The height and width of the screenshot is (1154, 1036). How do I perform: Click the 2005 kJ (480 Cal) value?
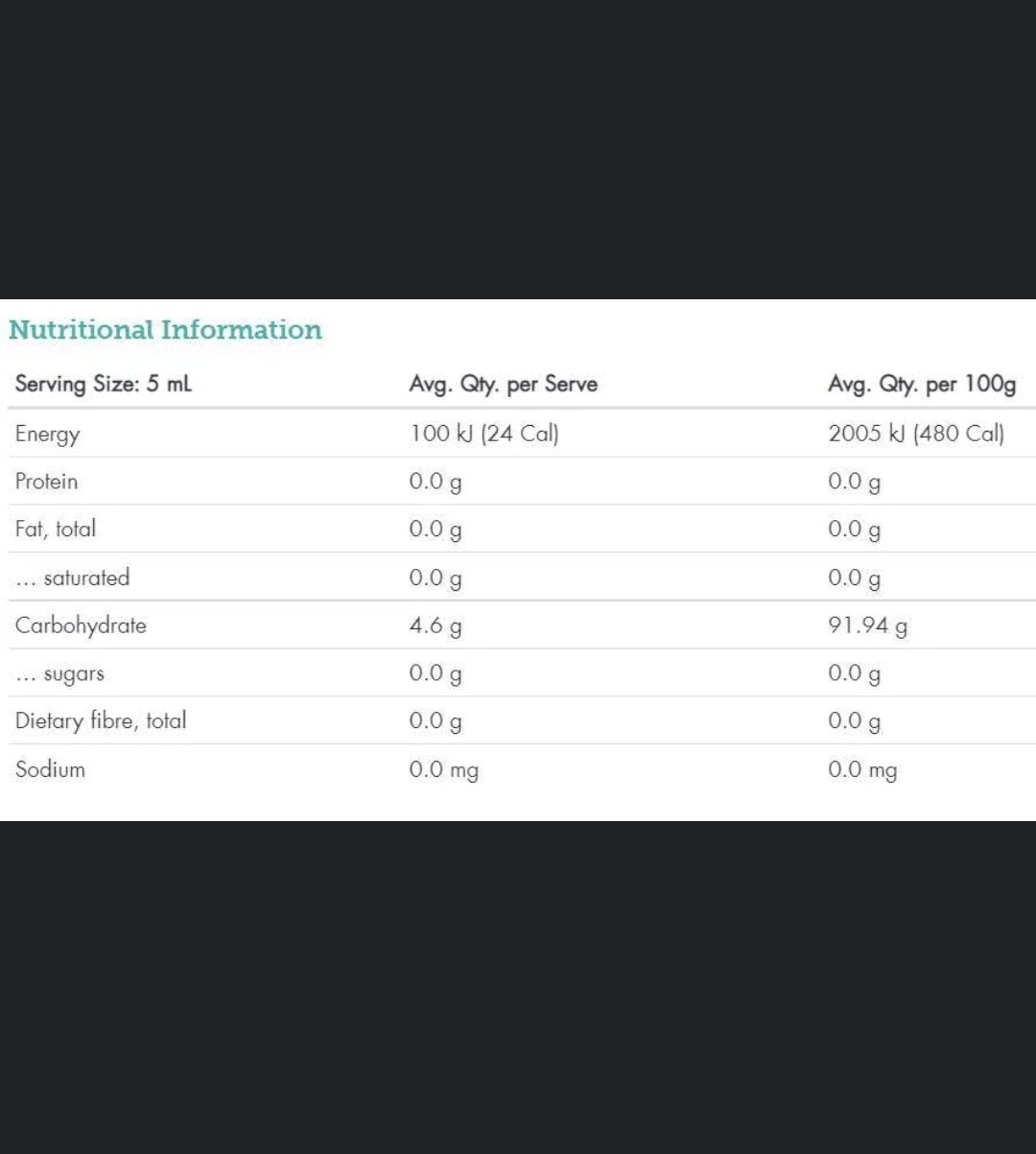[915, 434]
